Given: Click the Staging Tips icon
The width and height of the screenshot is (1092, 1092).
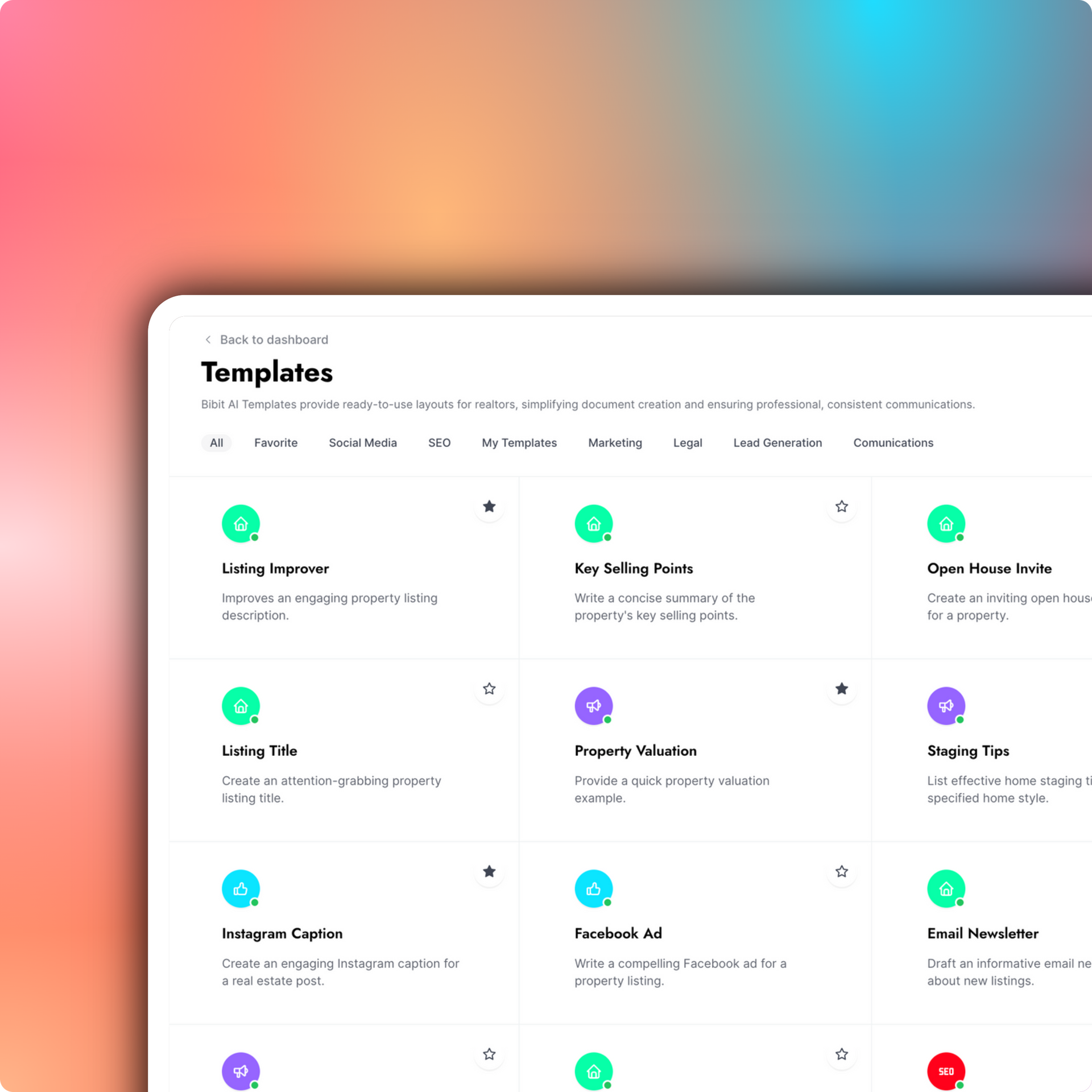Looking at the screenshot, I should tap(945, 706).
